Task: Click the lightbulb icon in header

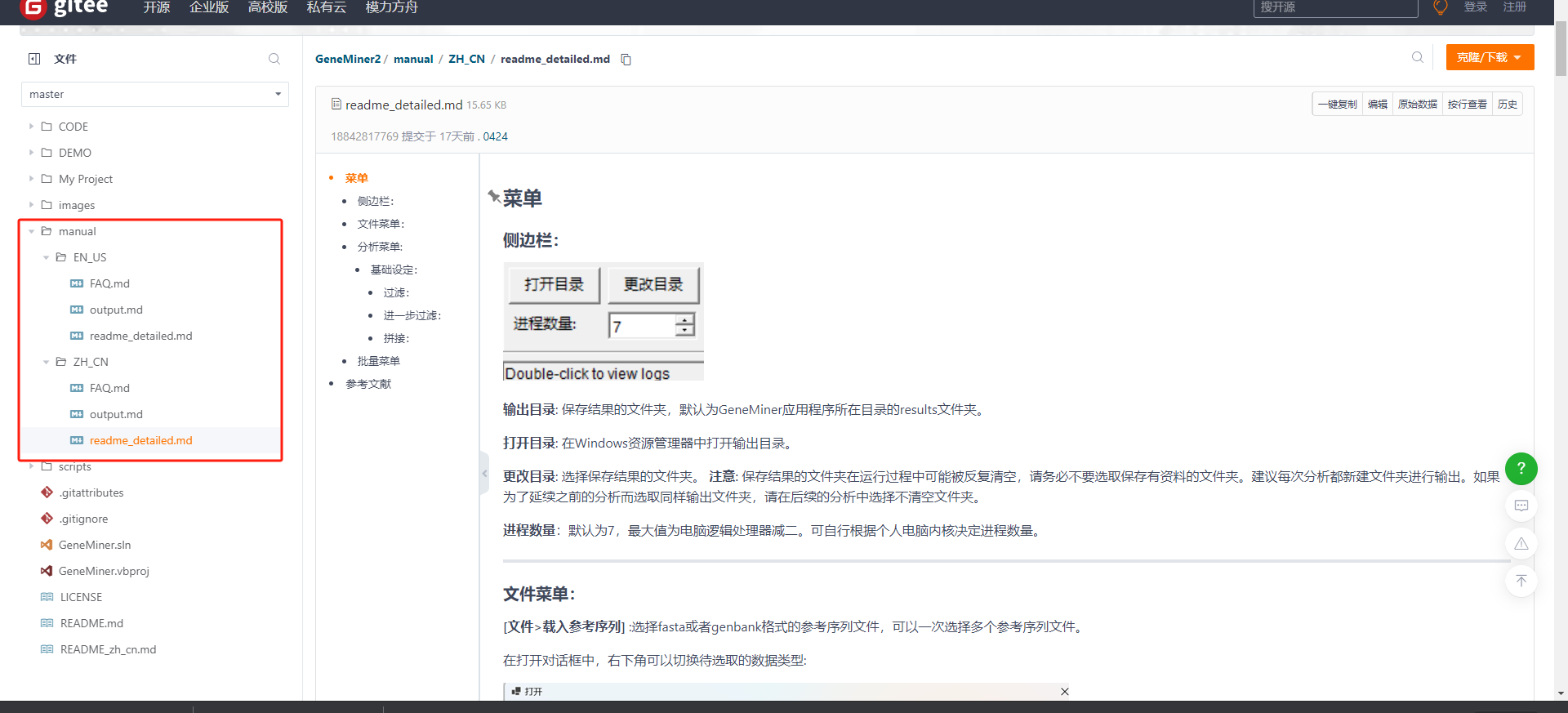Action: (x=1441, y=7)
